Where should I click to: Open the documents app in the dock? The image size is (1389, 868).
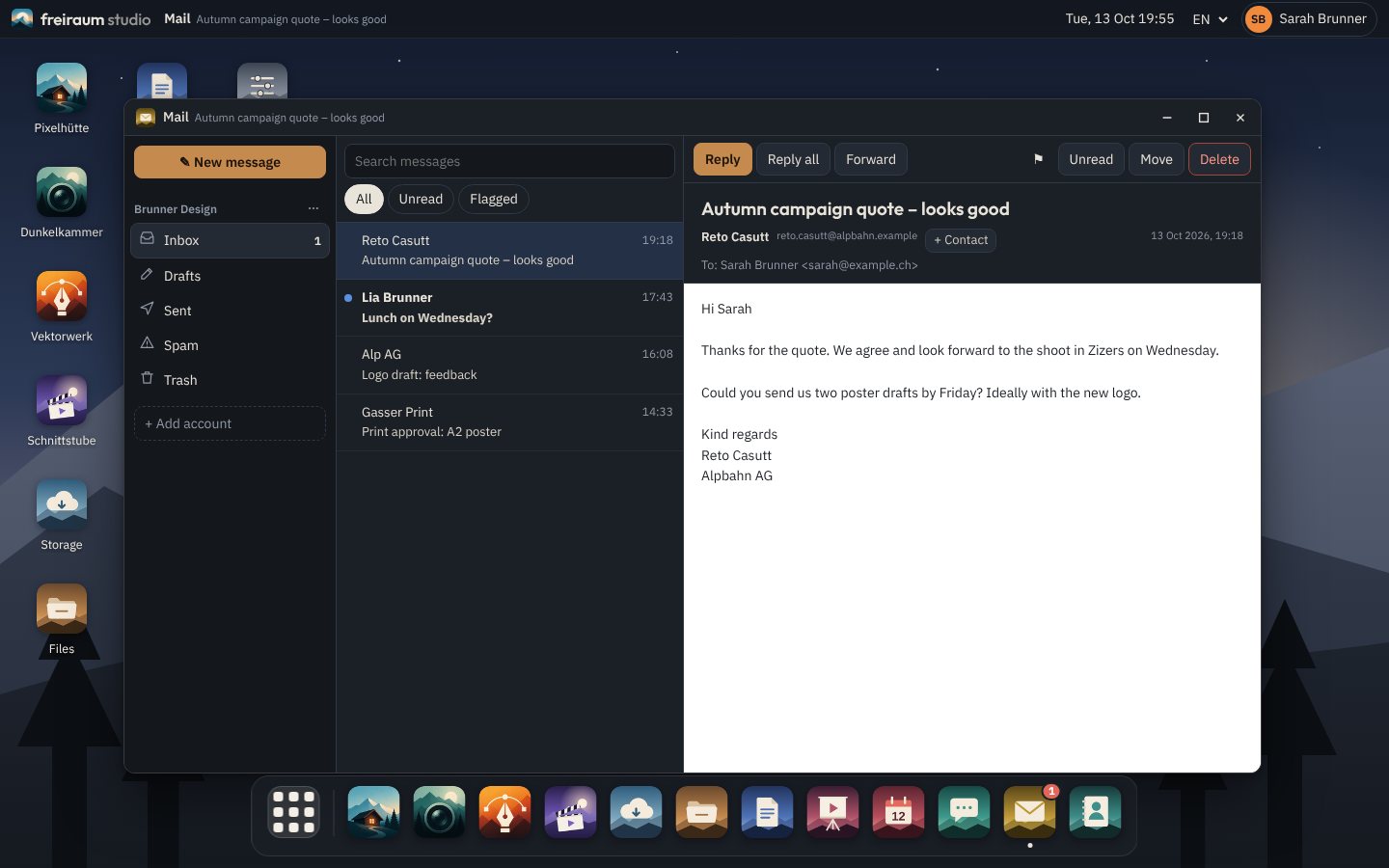pos(767,812)
